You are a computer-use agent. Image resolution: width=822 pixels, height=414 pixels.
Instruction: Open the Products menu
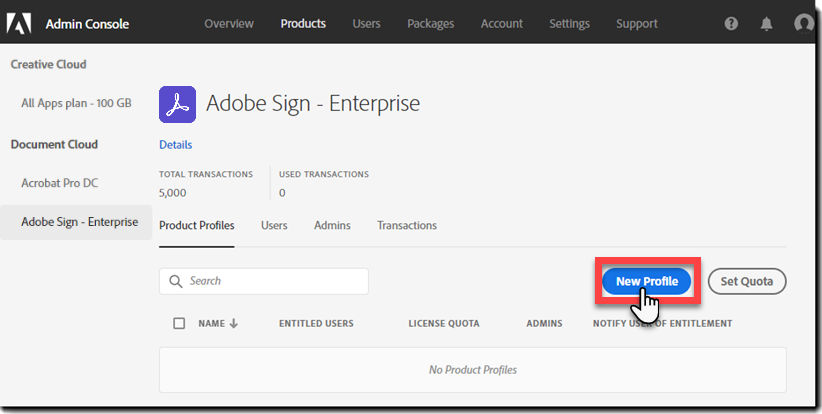(303, 24)
